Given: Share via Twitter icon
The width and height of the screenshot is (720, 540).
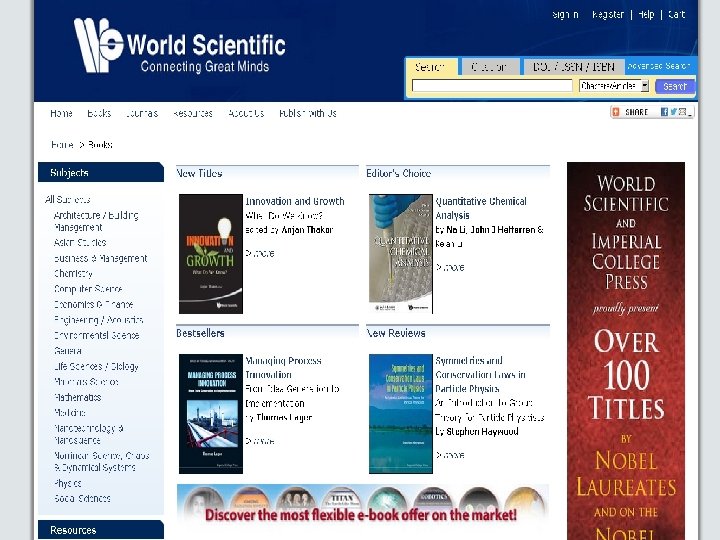Looking at the screenshot, I should point(673,112).
